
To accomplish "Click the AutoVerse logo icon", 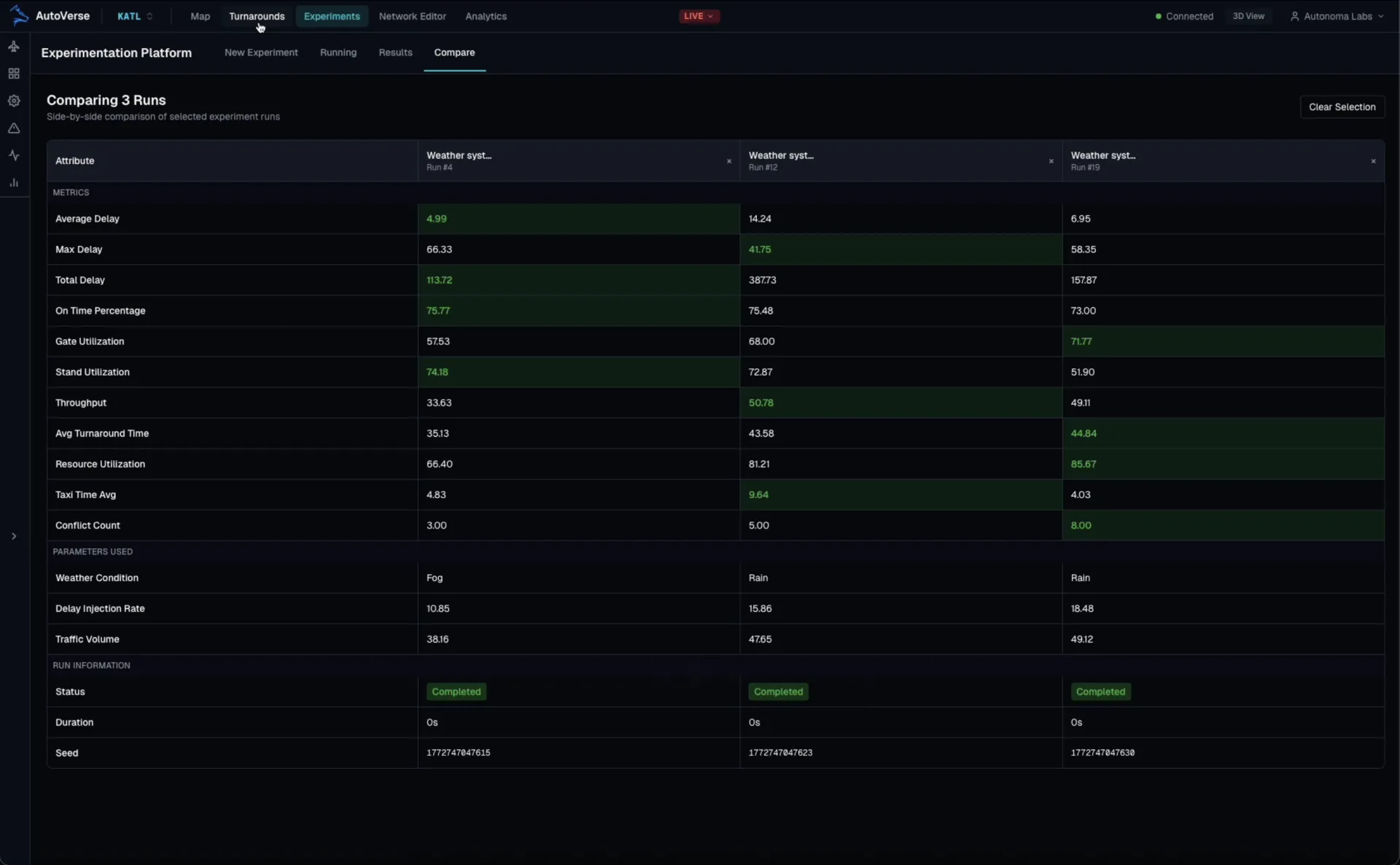I will [19, 15].
